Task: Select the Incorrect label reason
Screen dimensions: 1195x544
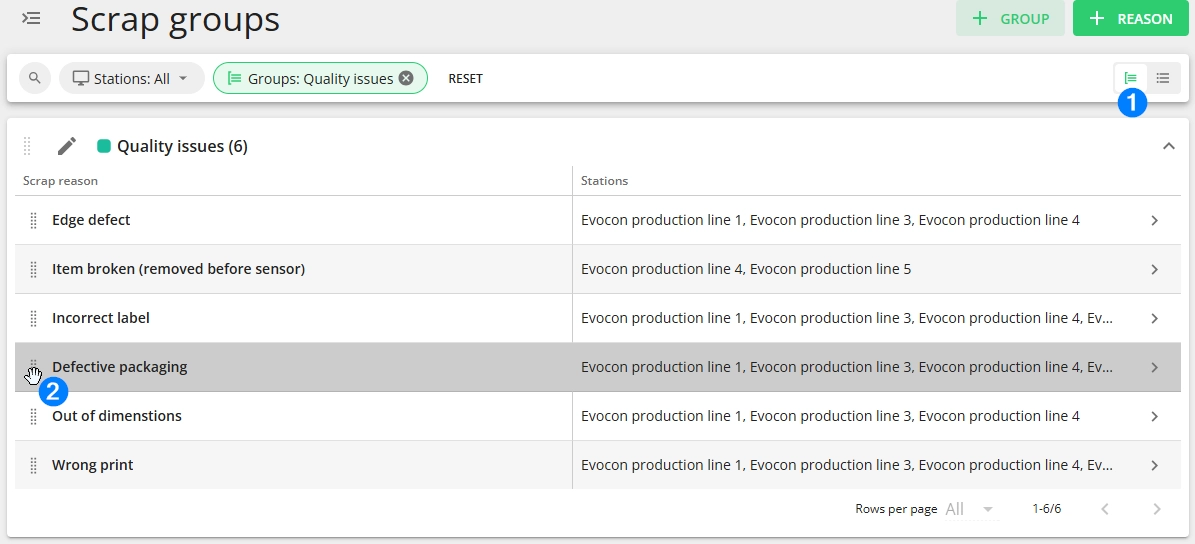Action: pyautogui.click(x=101, y=318)
